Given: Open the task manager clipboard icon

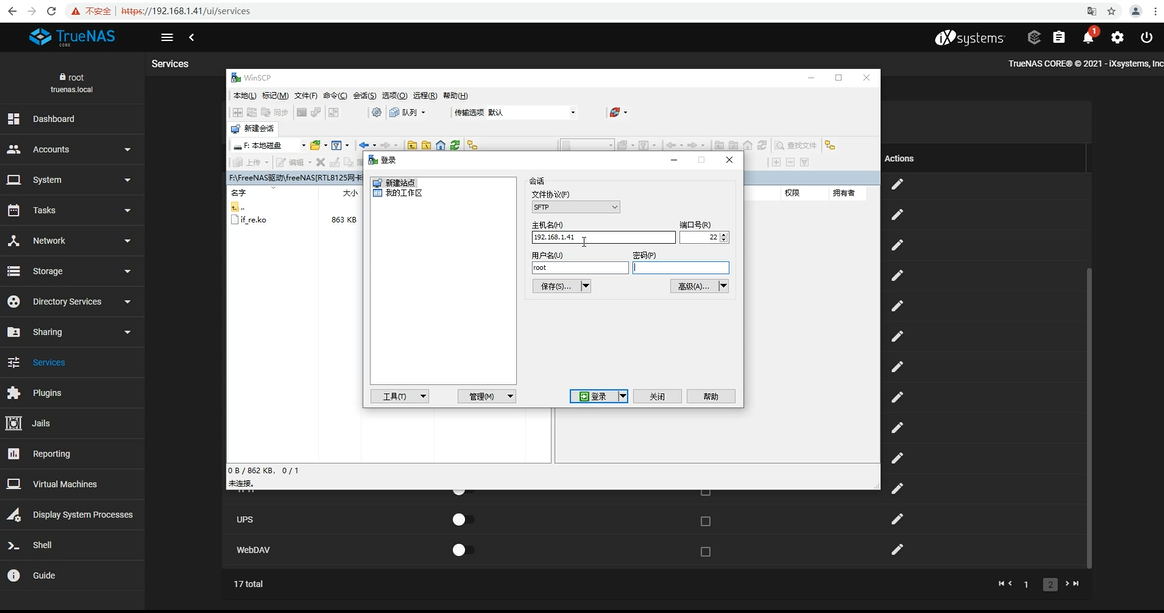Looking at the screenshot, I should [x=1059, y=38].
